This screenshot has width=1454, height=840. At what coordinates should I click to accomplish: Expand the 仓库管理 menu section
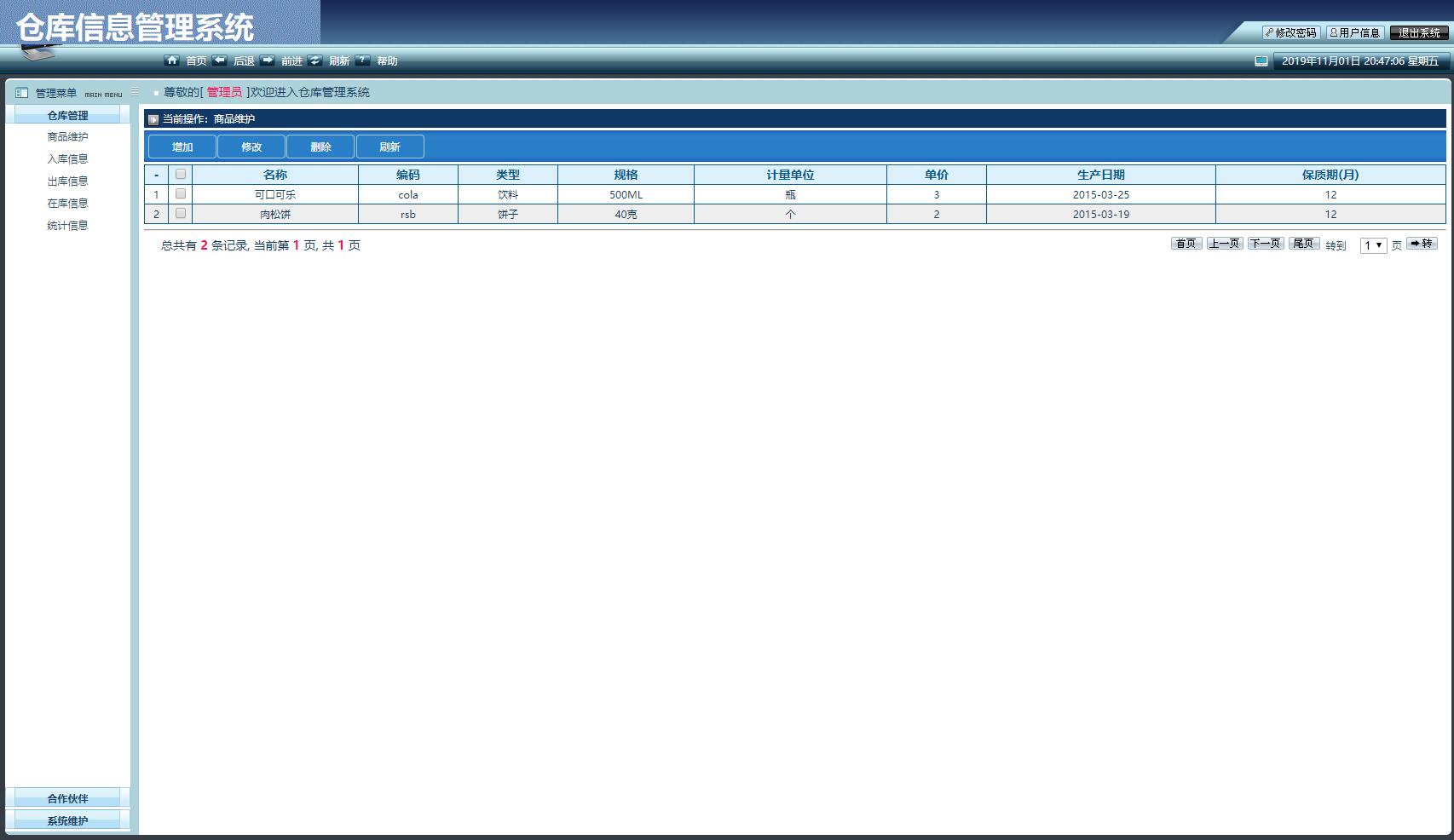point(68,115)
